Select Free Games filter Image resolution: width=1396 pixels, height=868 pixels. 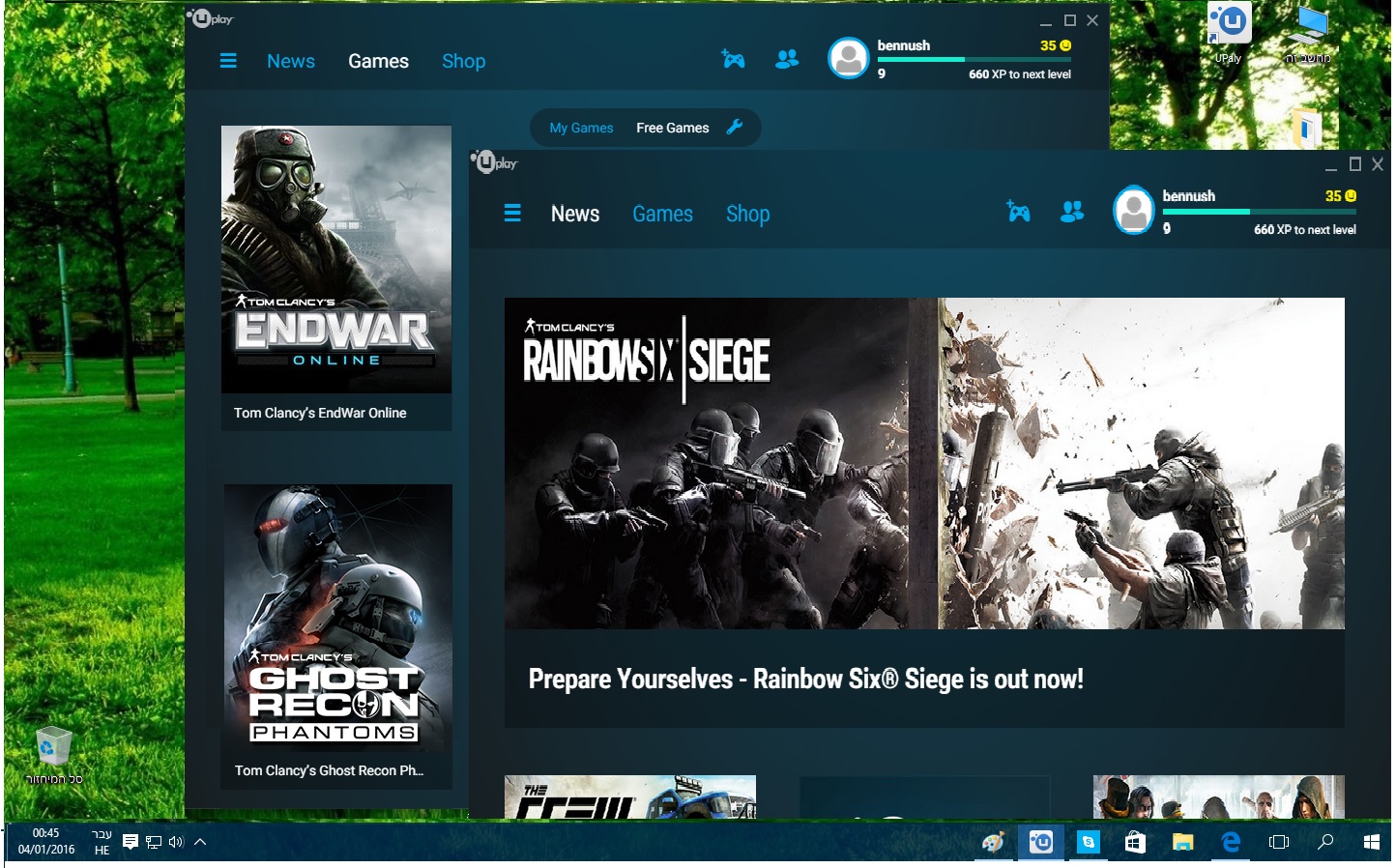[673, 128]
